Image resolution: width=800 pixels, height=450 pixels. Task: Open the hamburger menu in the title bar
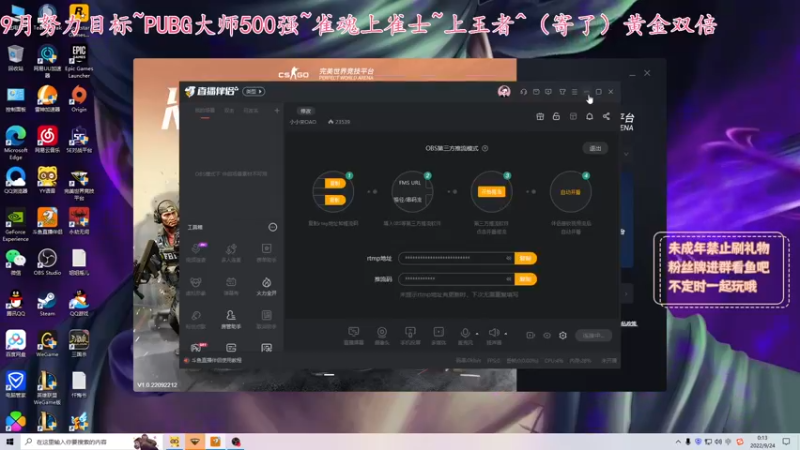pyautogui.click(x=574, y=92)
